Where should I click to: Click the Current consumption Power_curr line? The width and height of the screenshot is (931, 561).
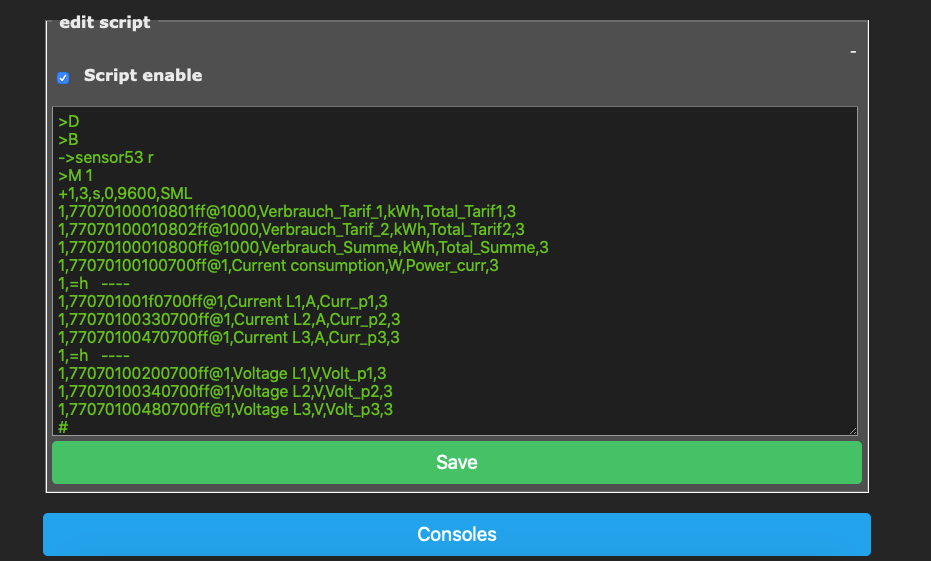[x=278, y=265]
